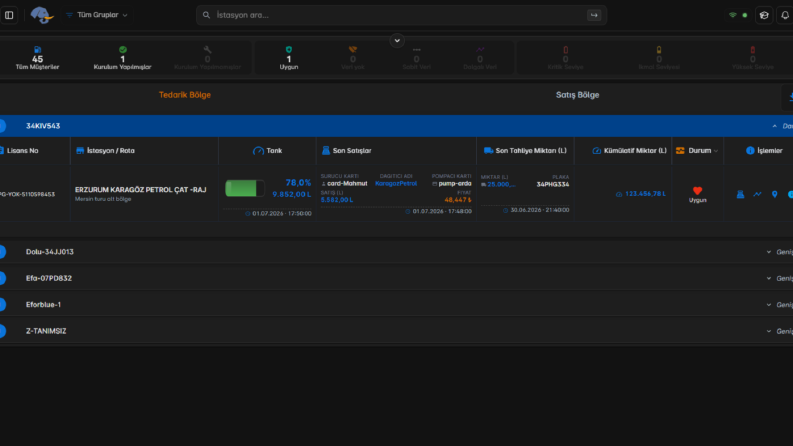Open the Durum column dropdown
Viewport: 793px width, 446px height.
[697, 151]
